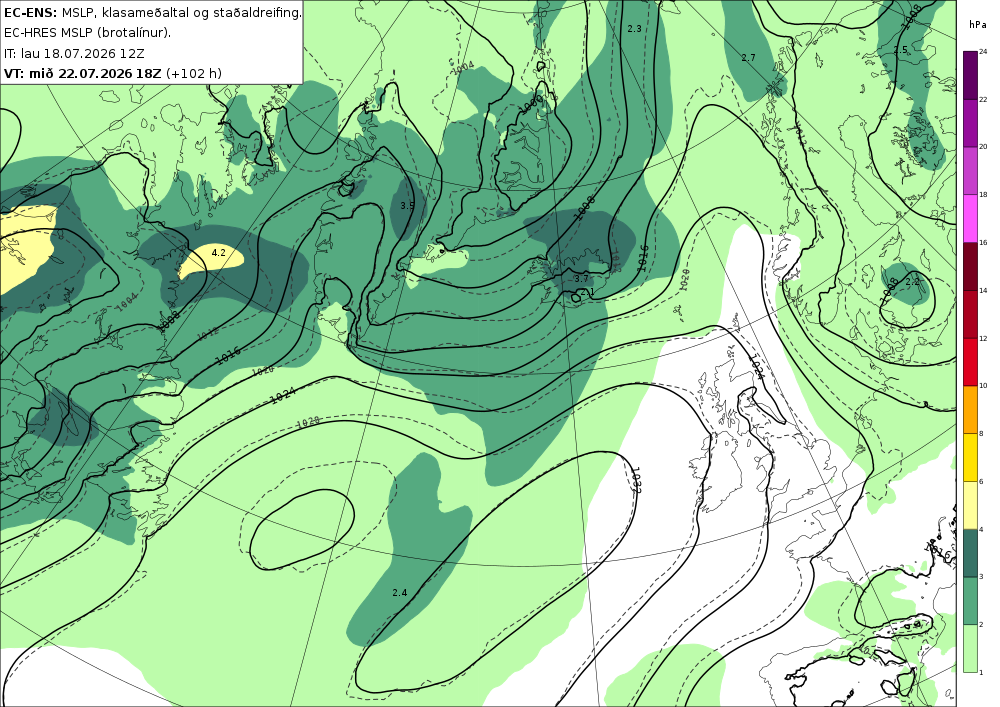Click the 3.5 spread value label
This screenshot has width=1000, height=707.
pos(407,205)
